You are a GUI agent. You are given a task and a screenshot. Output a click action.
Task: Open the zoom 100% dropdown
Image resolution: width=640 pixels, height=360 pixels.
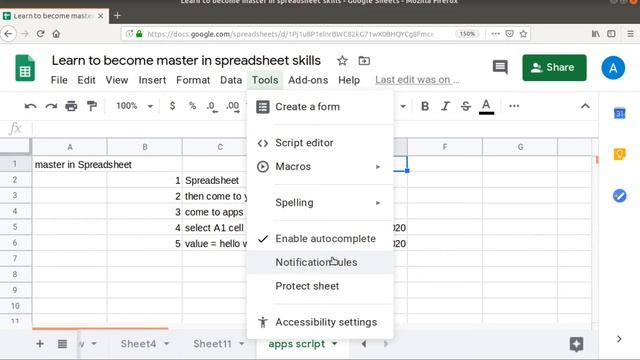[134, 106]
